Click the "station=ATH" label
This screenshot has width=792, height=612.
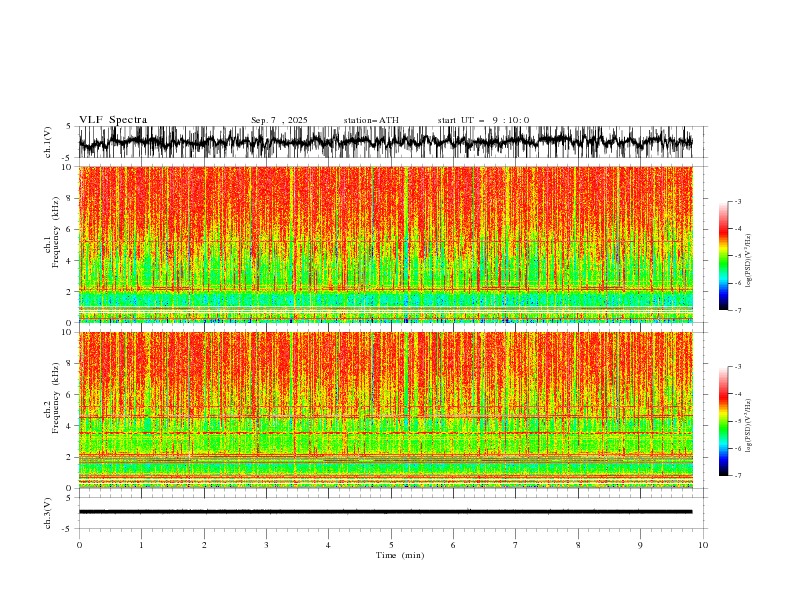(x=371, y=120)
